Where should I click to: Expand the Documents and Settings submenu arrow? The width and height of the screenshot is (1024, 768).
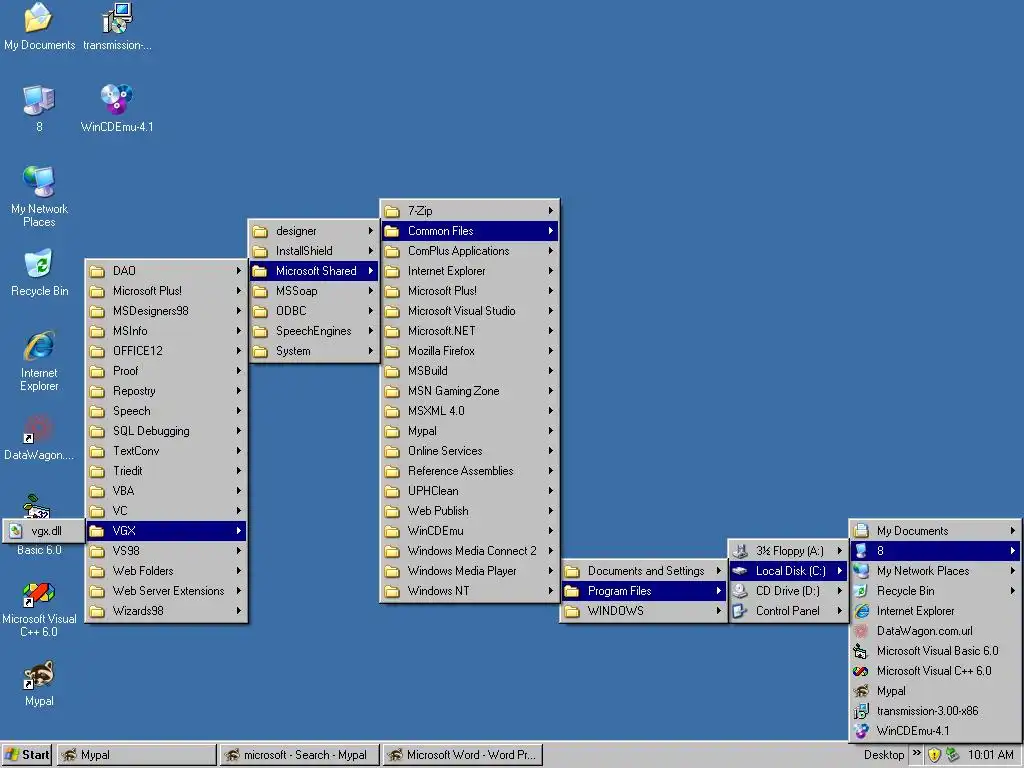point(718,571)
